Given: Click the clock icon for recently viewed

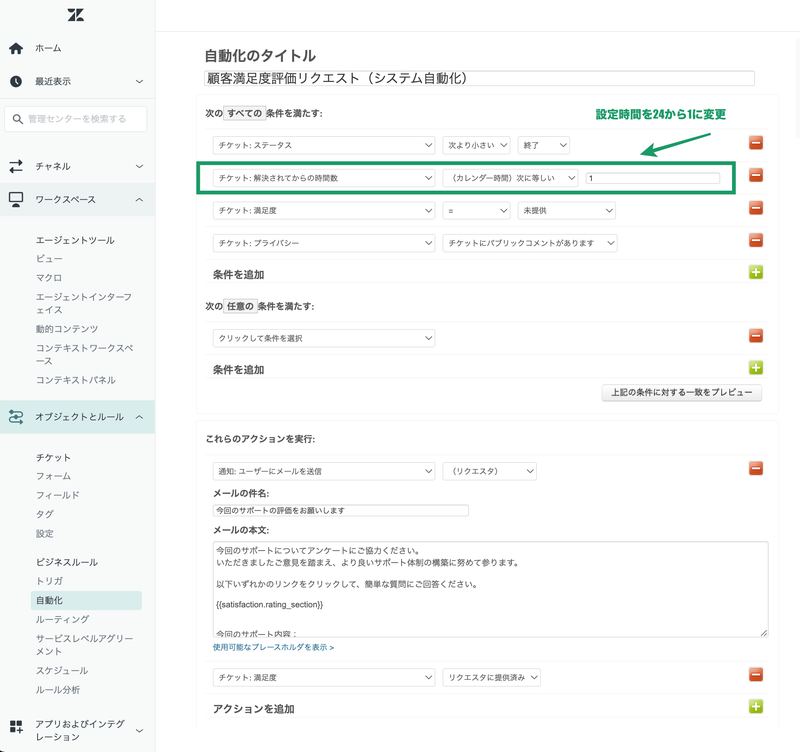Looking at the screenshot, I should pyautogui.click(x=16, y=81).
